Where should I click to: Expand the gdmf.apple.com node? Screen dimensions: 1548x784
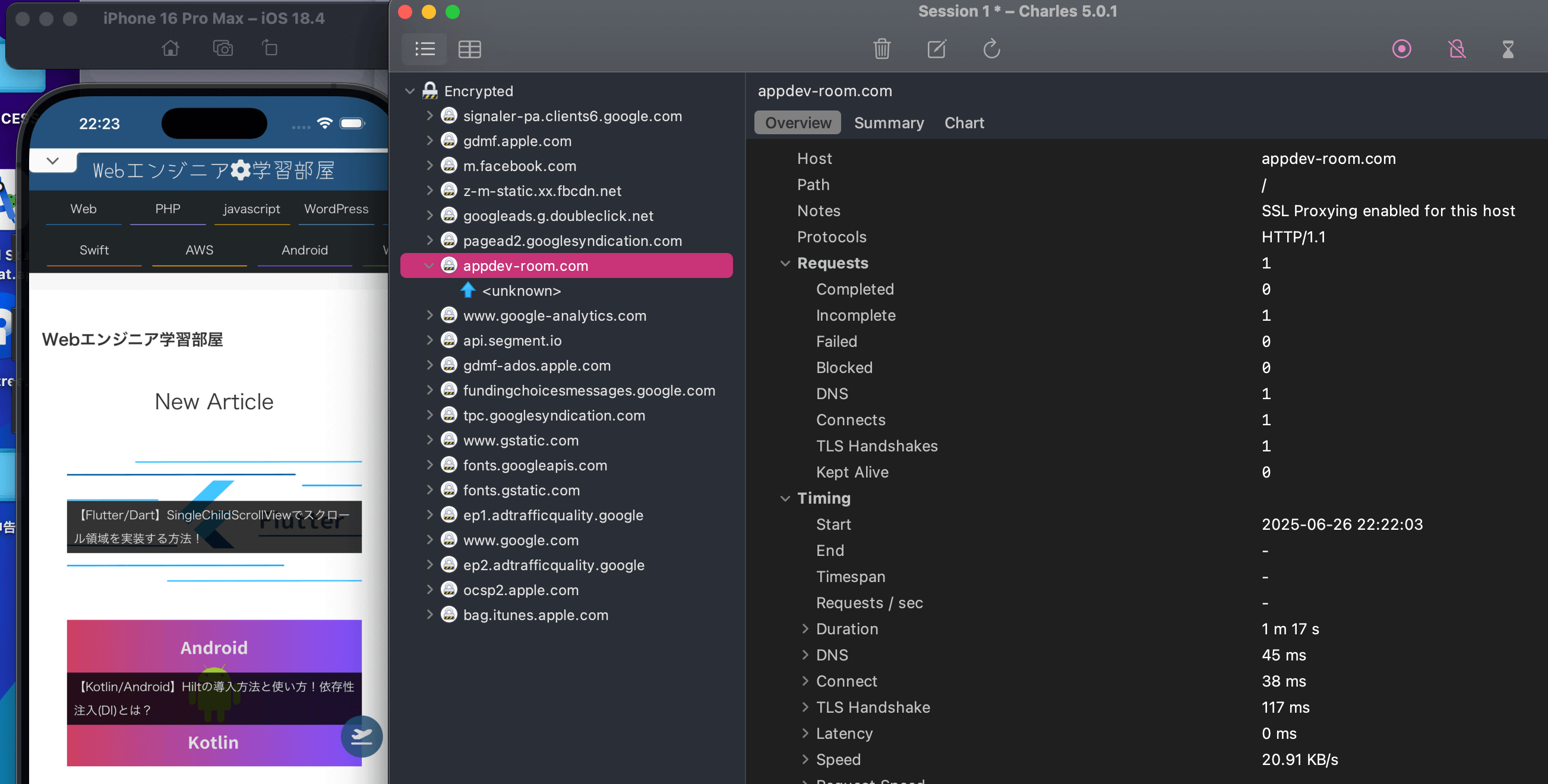pyautogui.click(x=429, y=141)
